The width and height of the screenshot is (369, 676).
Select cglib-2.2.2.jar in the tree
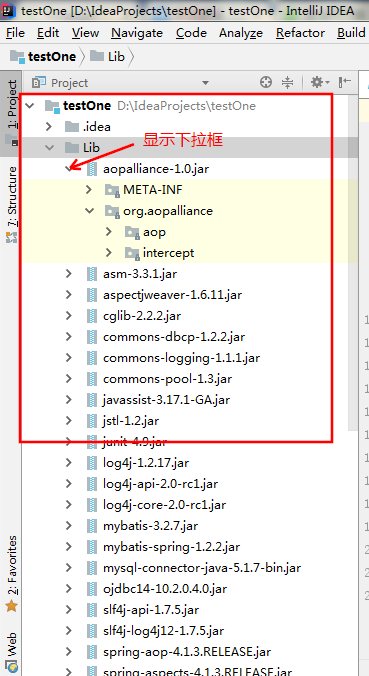point(142,316)
